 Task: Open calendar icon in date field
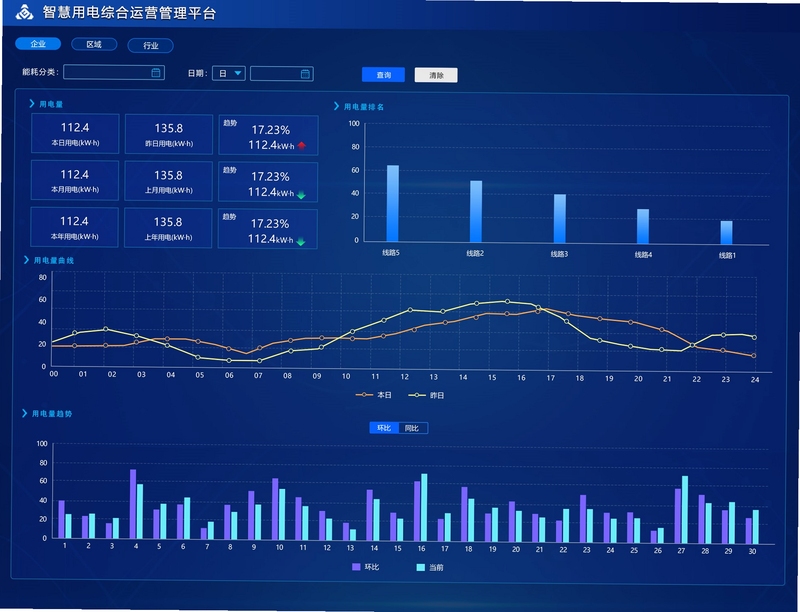coord(305,74)
